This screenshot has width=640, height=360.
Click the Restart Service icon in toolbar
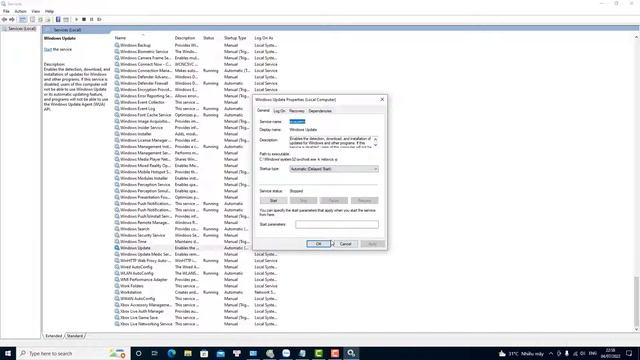pyautogui.click(x=99, y=20)
